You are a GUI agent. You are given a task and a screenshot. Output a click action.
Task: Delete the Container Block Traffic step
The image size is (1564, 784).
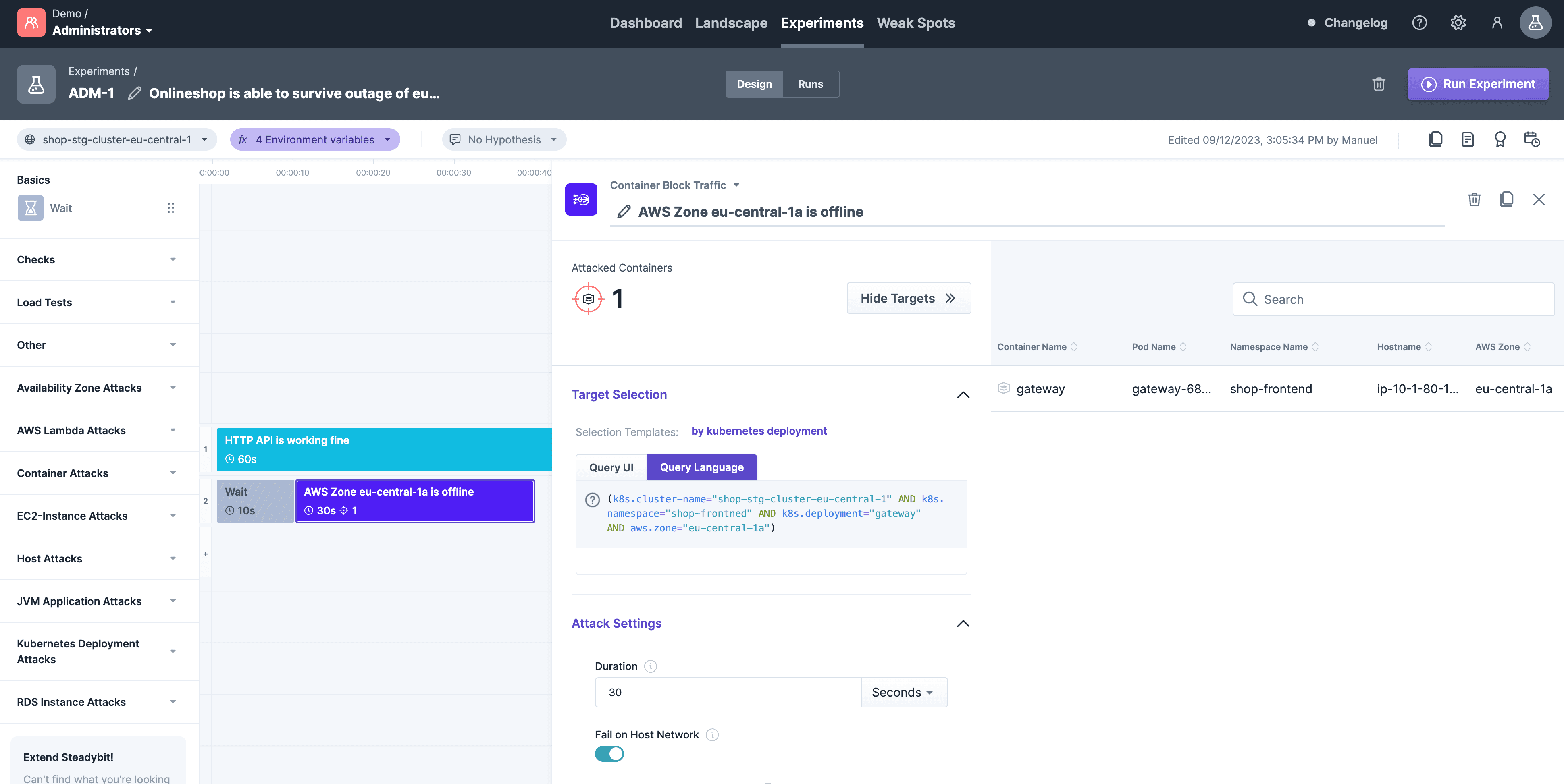coord(1474,200)
